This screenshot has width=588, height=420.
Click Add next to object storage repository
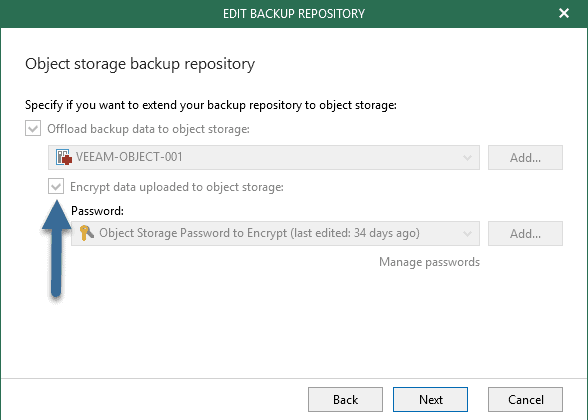(525, 158)
